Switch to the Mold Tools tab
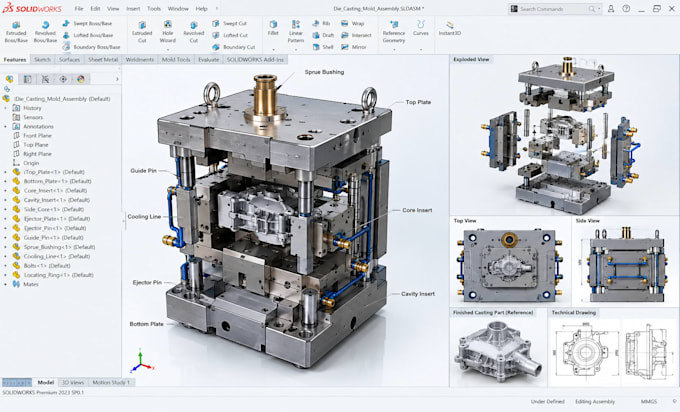The height and width of the screenshot is (412, 680). click(176, 59)
